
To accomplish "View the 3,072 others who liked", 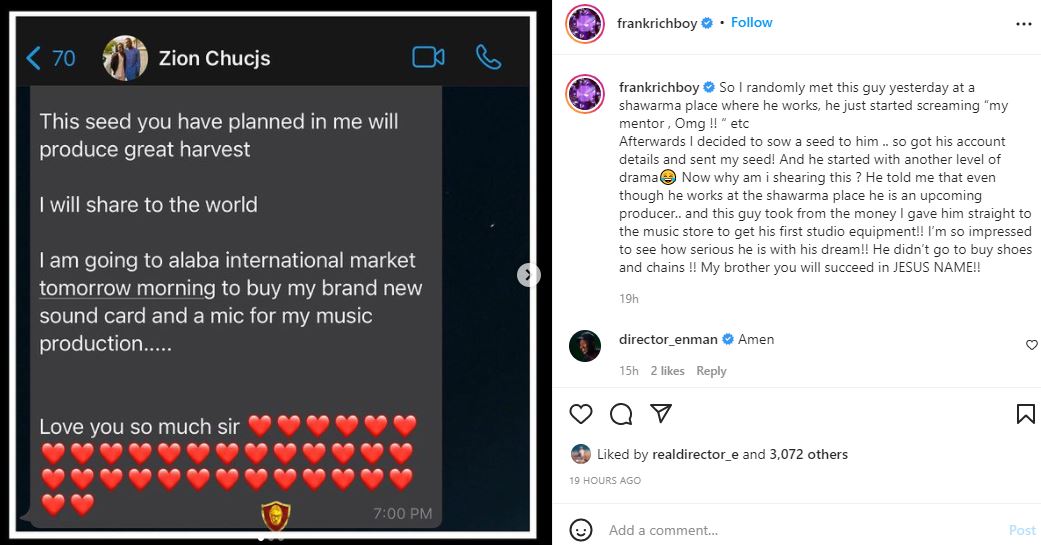I will pos(808,454).
